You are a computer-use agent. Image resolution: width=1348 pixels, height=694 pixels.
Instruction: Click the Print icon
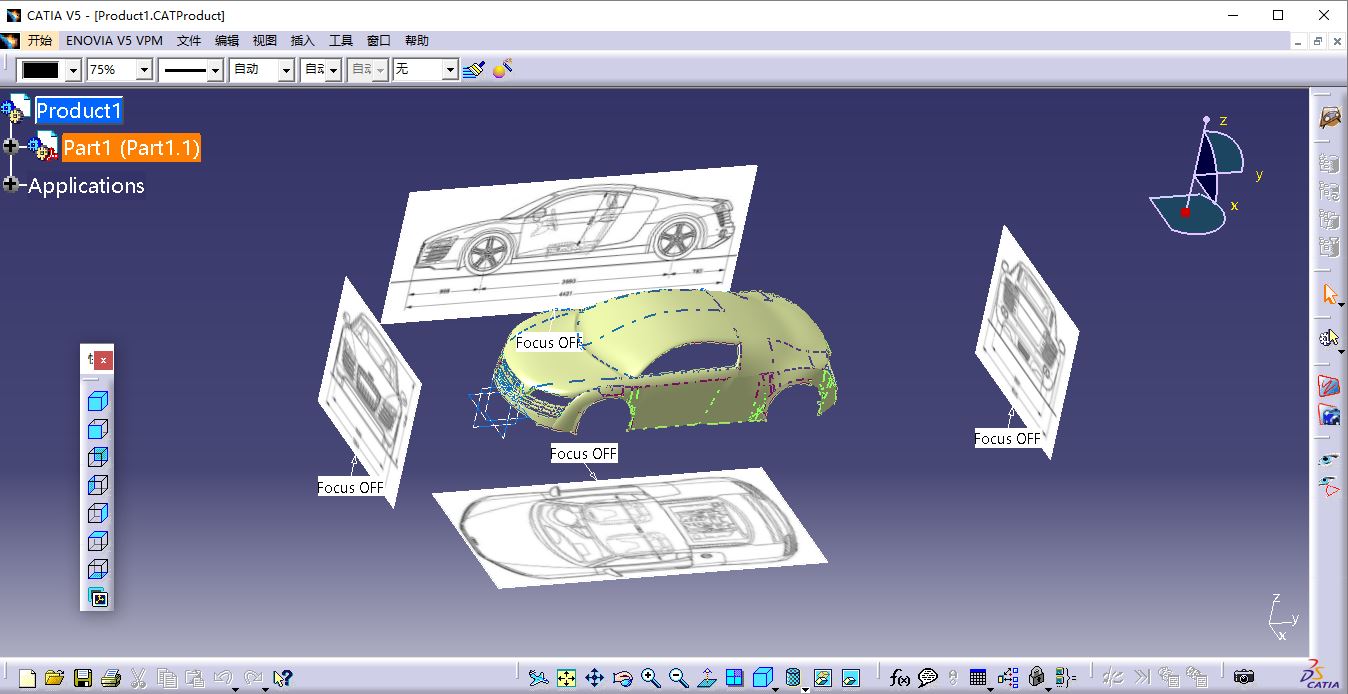pyautogui.click(x=111, y=678)
